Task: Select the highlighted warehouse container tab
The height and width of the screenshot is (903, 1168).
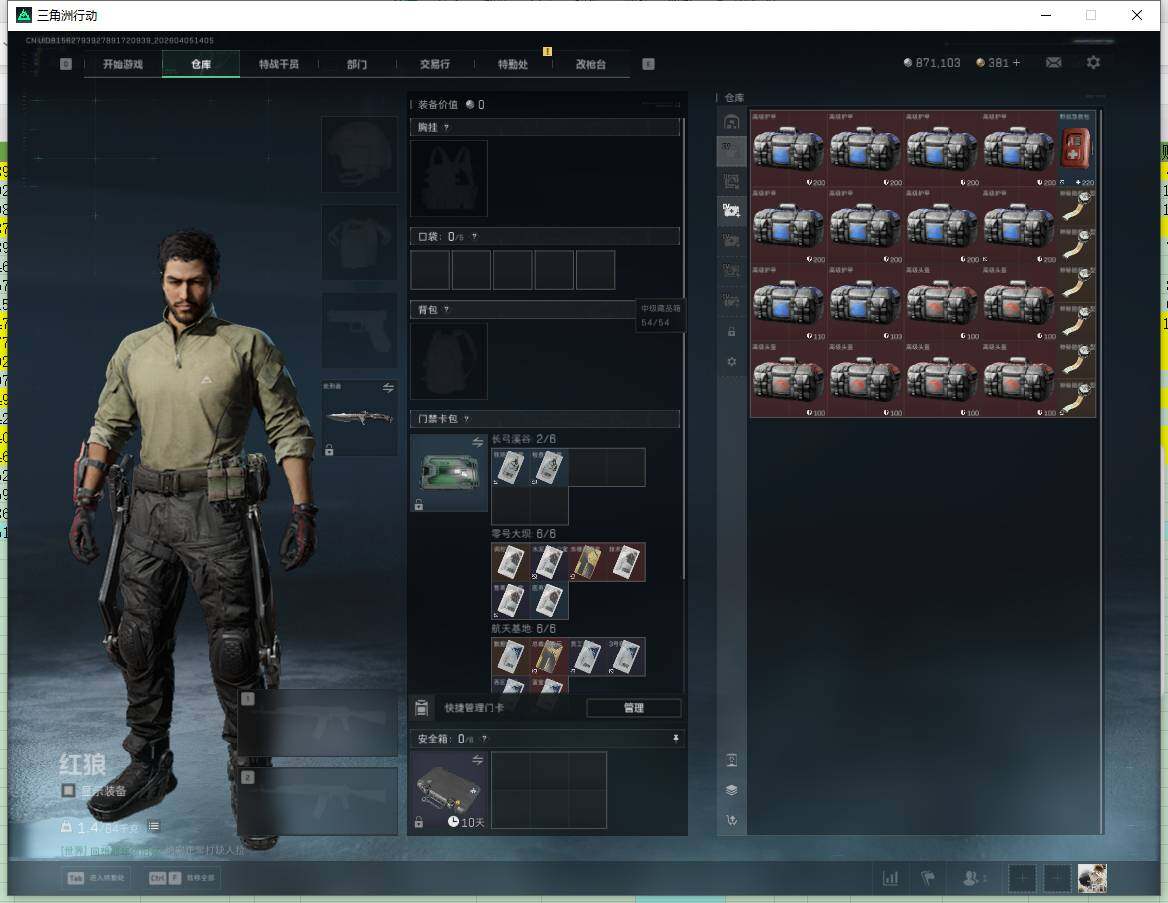Action: [x=731, y=211]
